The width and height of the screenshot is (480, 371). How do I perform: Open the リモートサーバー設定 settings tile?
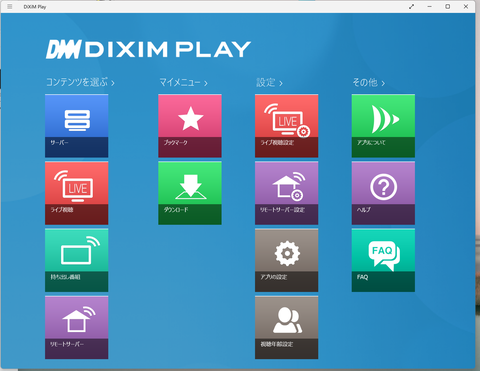(x=287, y=193)
